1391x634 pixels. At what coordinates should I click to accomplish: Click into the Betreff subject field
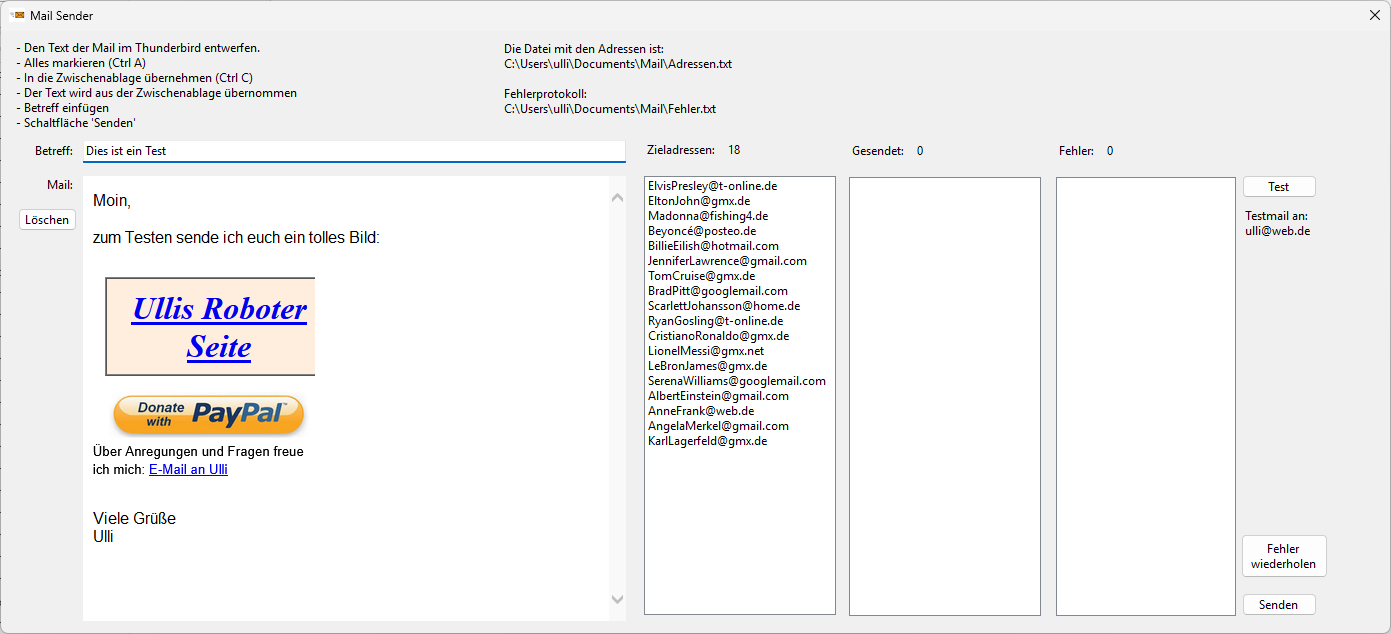353,151
